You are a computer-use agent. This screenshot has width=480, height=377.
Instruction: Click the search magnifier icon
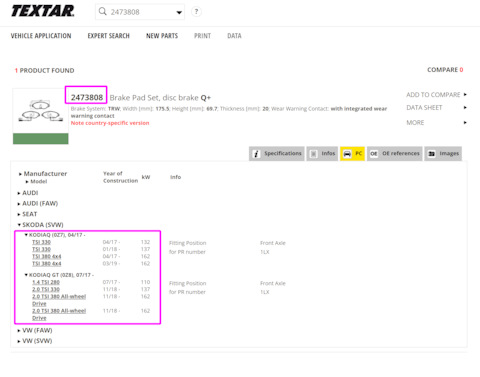click(x=102, y=12)
